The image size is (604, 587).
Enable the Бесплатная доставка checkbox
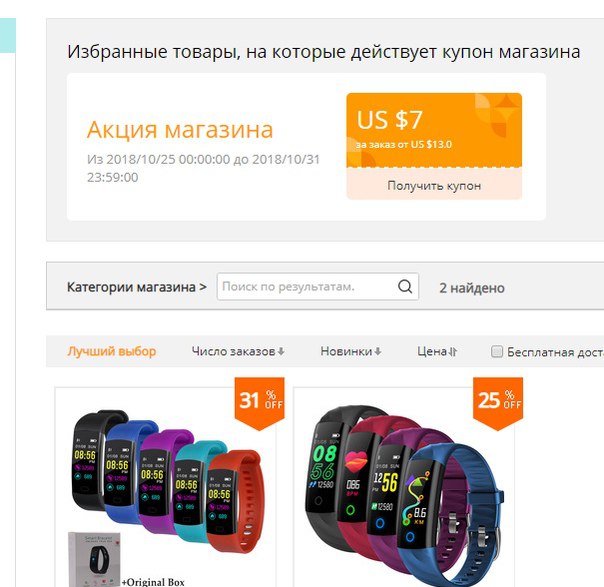point(497,351)
